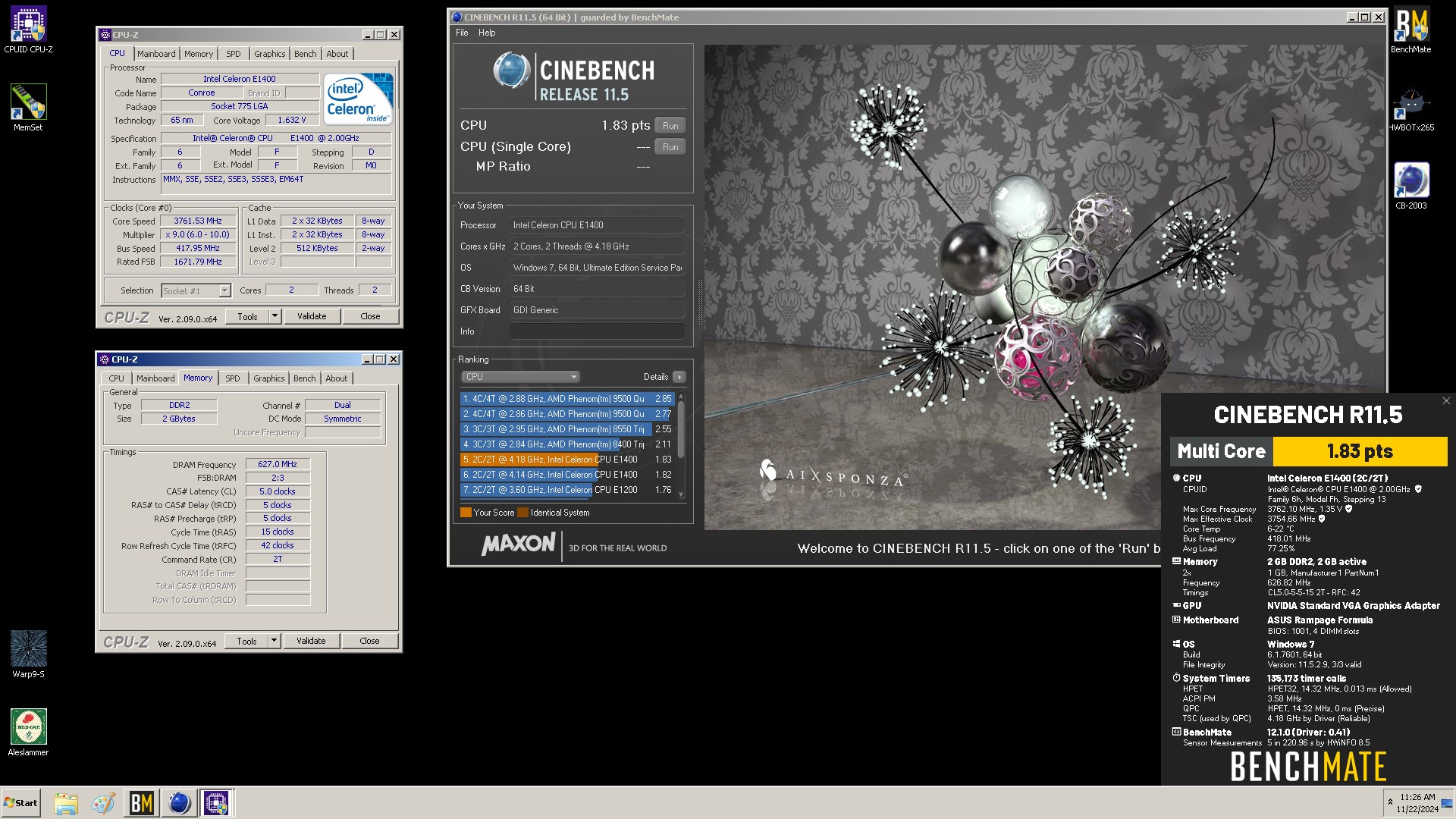Open the Warp9-S desktop icon
Image resolution: width=1456 pixels, height=819 pixels.
point(28,654)
